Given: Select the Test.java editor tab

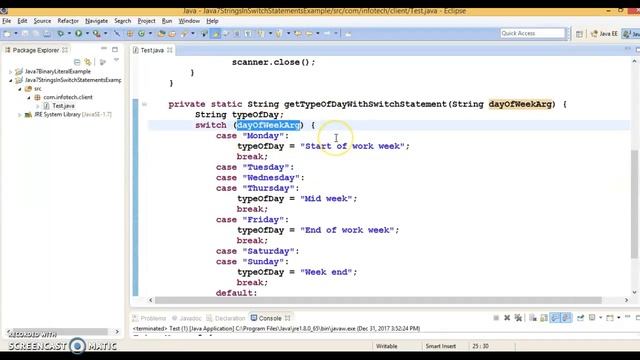Looking at the screenshot, I should [x=152, y=50].
